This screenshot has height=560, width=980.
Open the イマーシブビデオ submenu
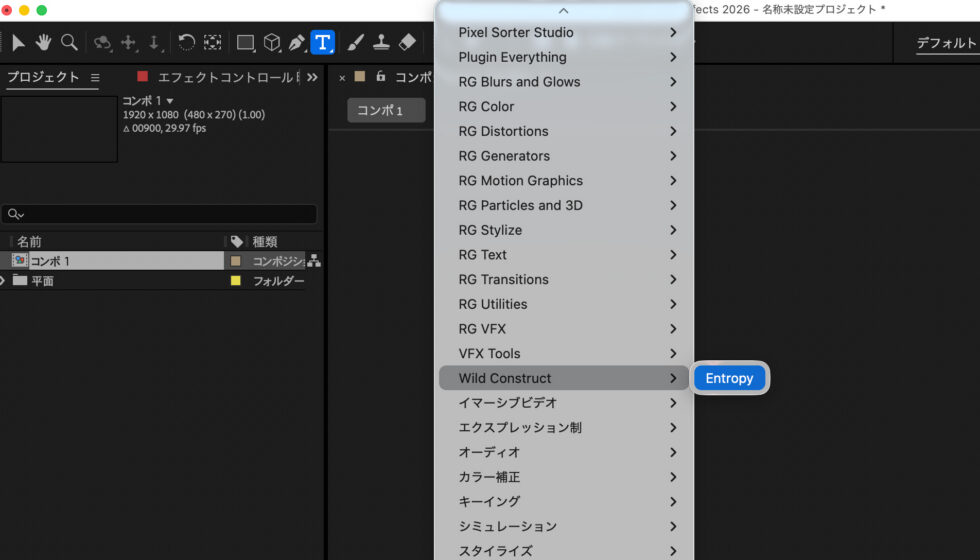[x=566, y=402]
